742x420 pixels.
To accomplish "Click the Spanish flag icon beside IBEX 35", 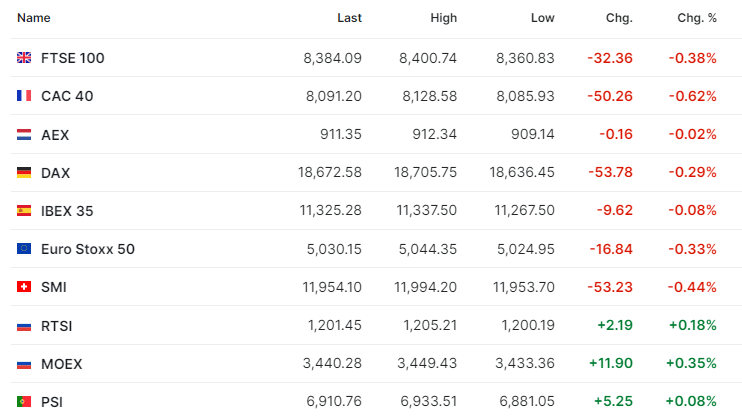I will coord(24,210).
